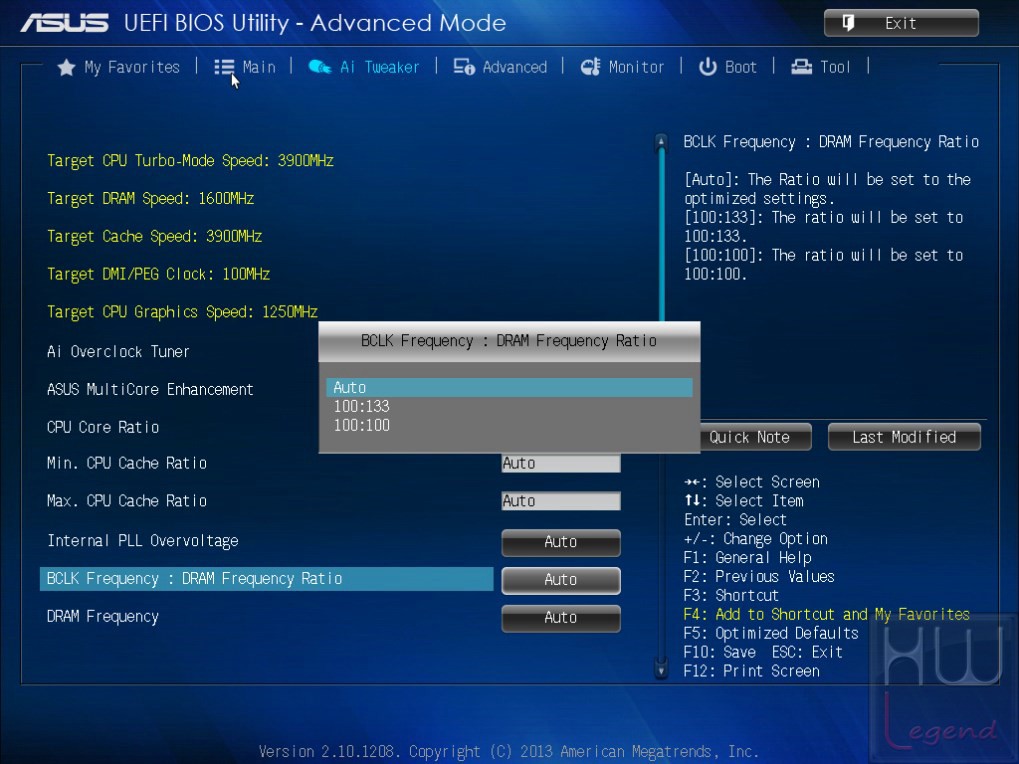Select the DRAM Frequency label
1019x764 pixels.
[x=103, y=617]
